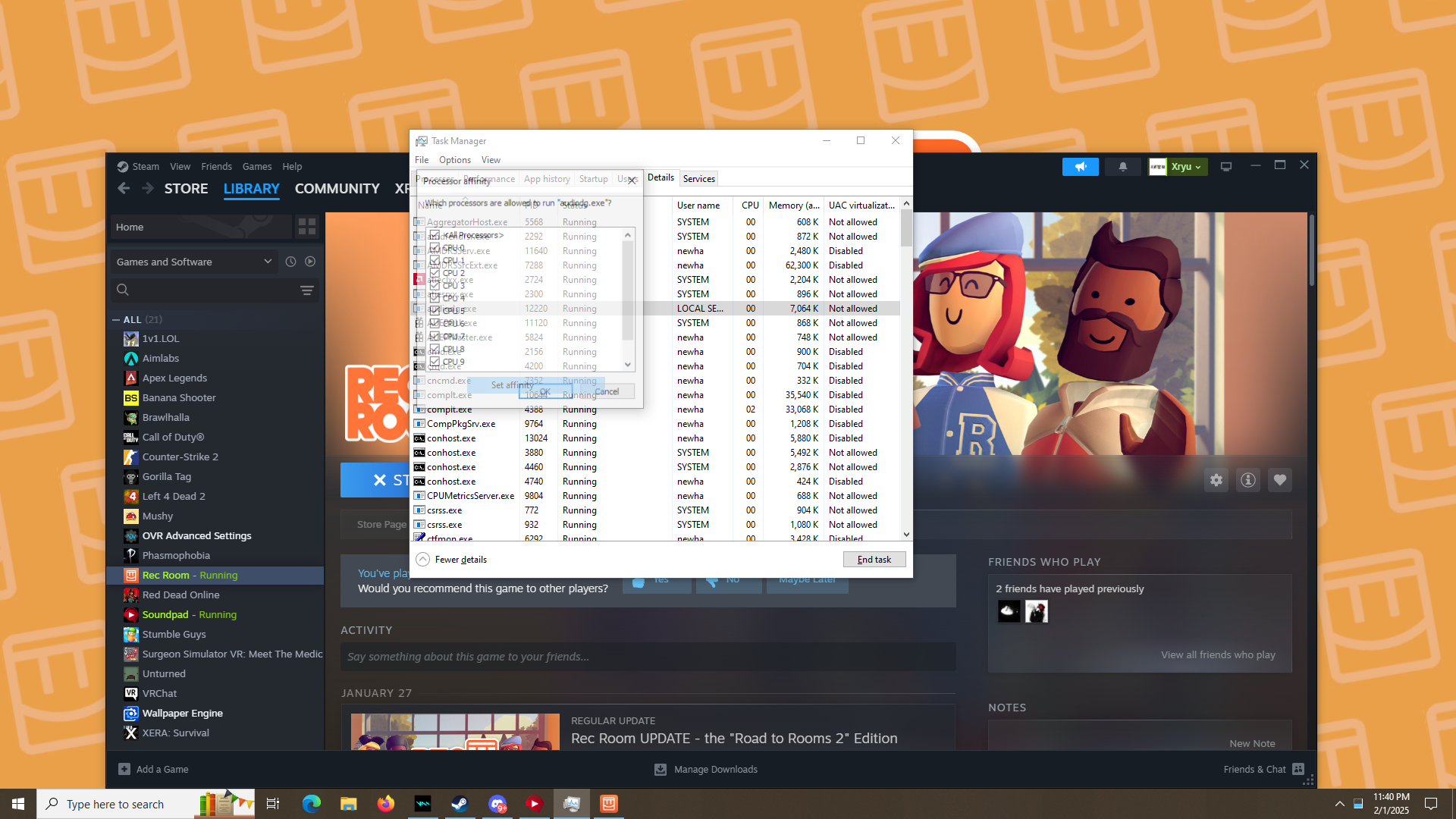The height and width of the screenshot is (819, 1456).
Task: Click the Steam announcements megaphone icon
Action: tap(1080, 167)
